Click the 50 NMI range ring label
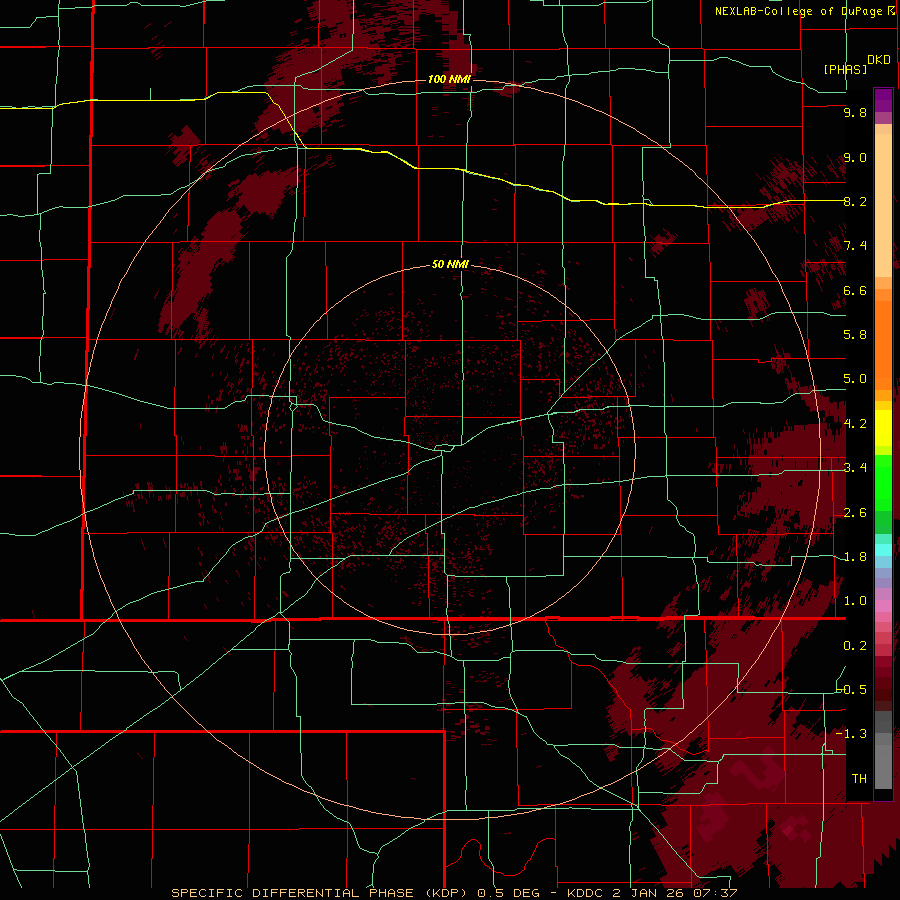Viewport: 900px width, 900px height. tap(450, 264)
